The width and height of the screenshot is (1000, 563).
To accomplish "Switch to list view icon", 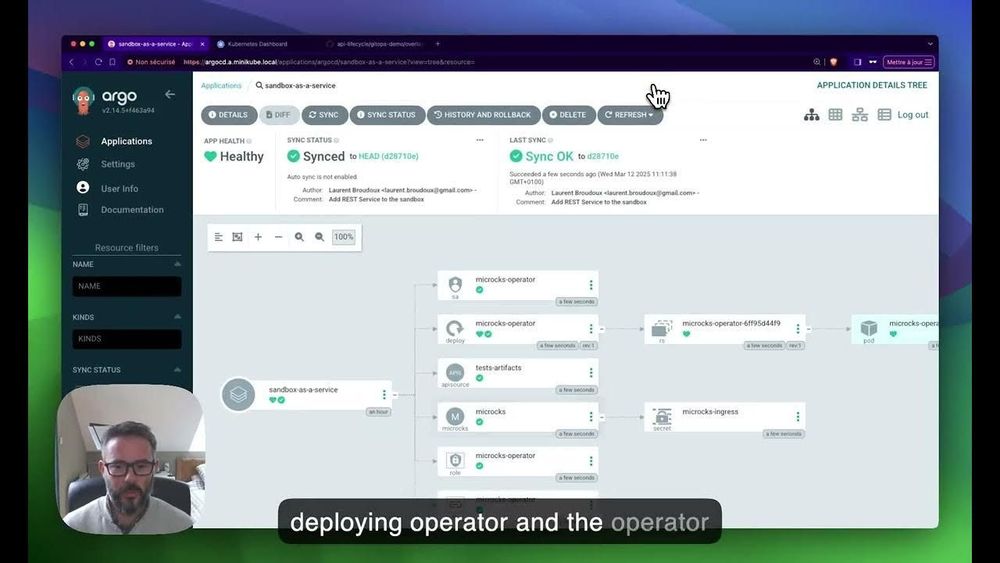I will (884, 115).
